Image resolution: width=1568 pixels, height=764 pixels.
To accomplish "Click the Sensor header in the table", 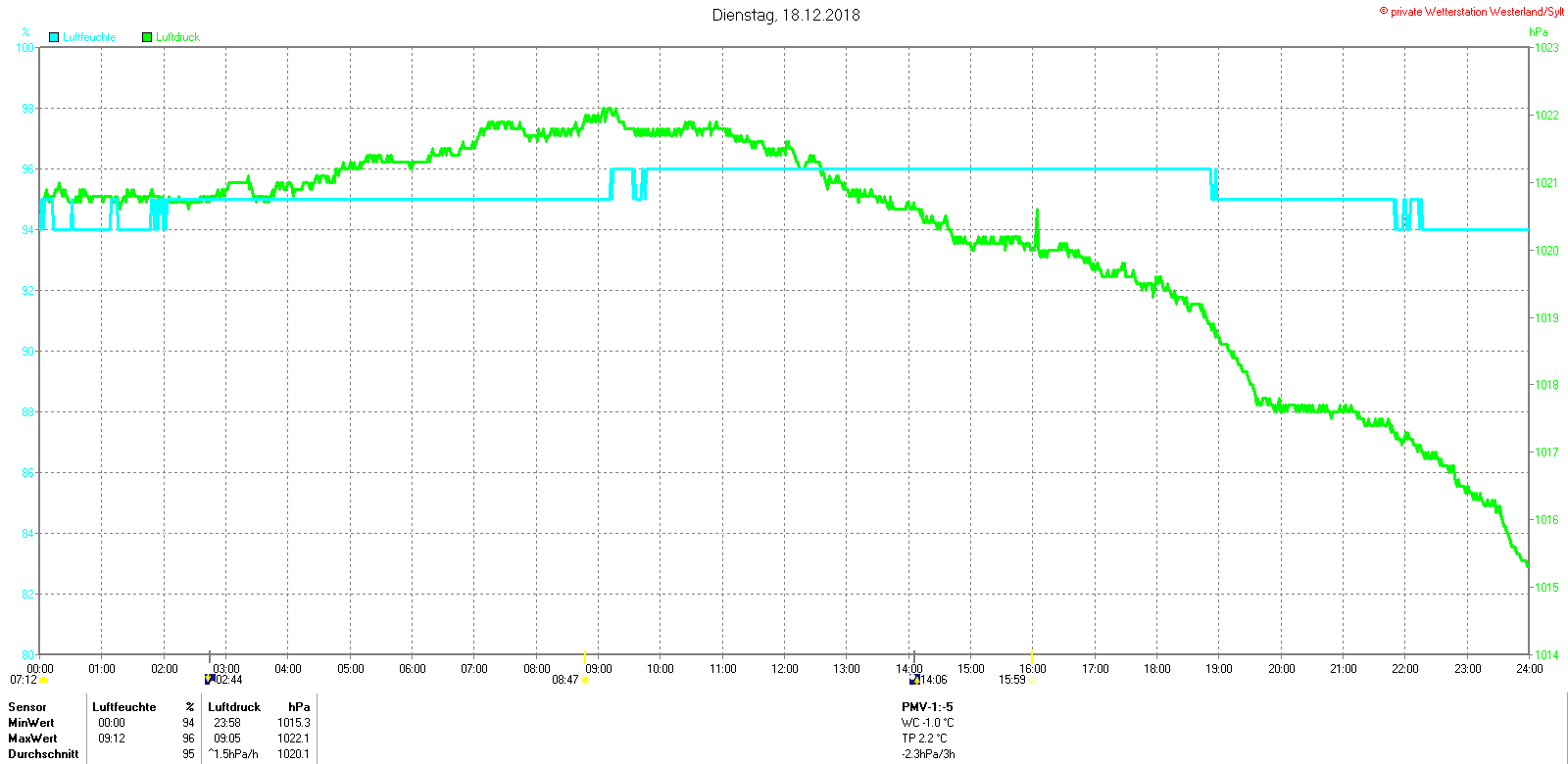I will coord(27,707).
